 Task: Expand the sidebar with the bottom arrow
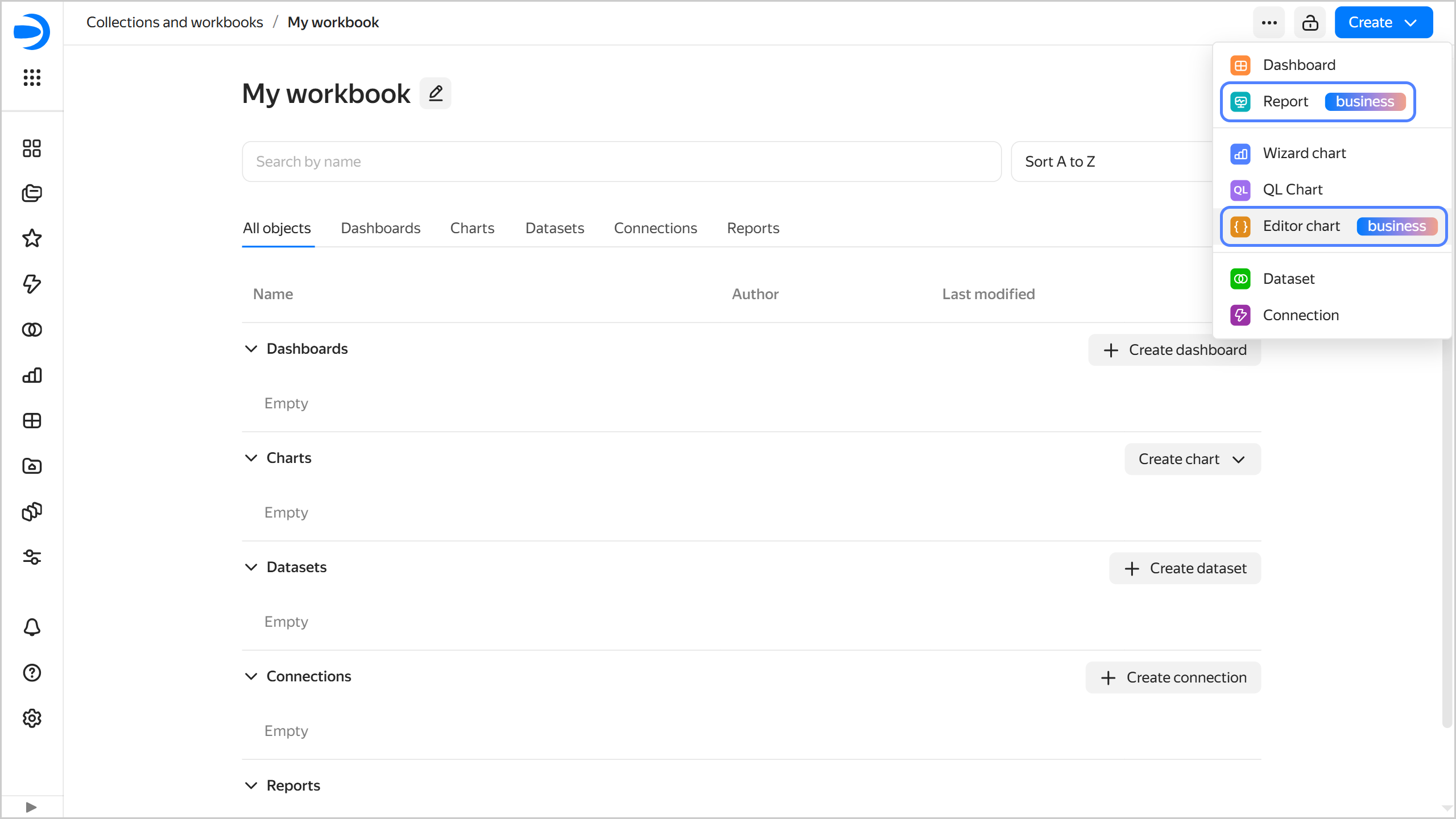tap(31, 807)
